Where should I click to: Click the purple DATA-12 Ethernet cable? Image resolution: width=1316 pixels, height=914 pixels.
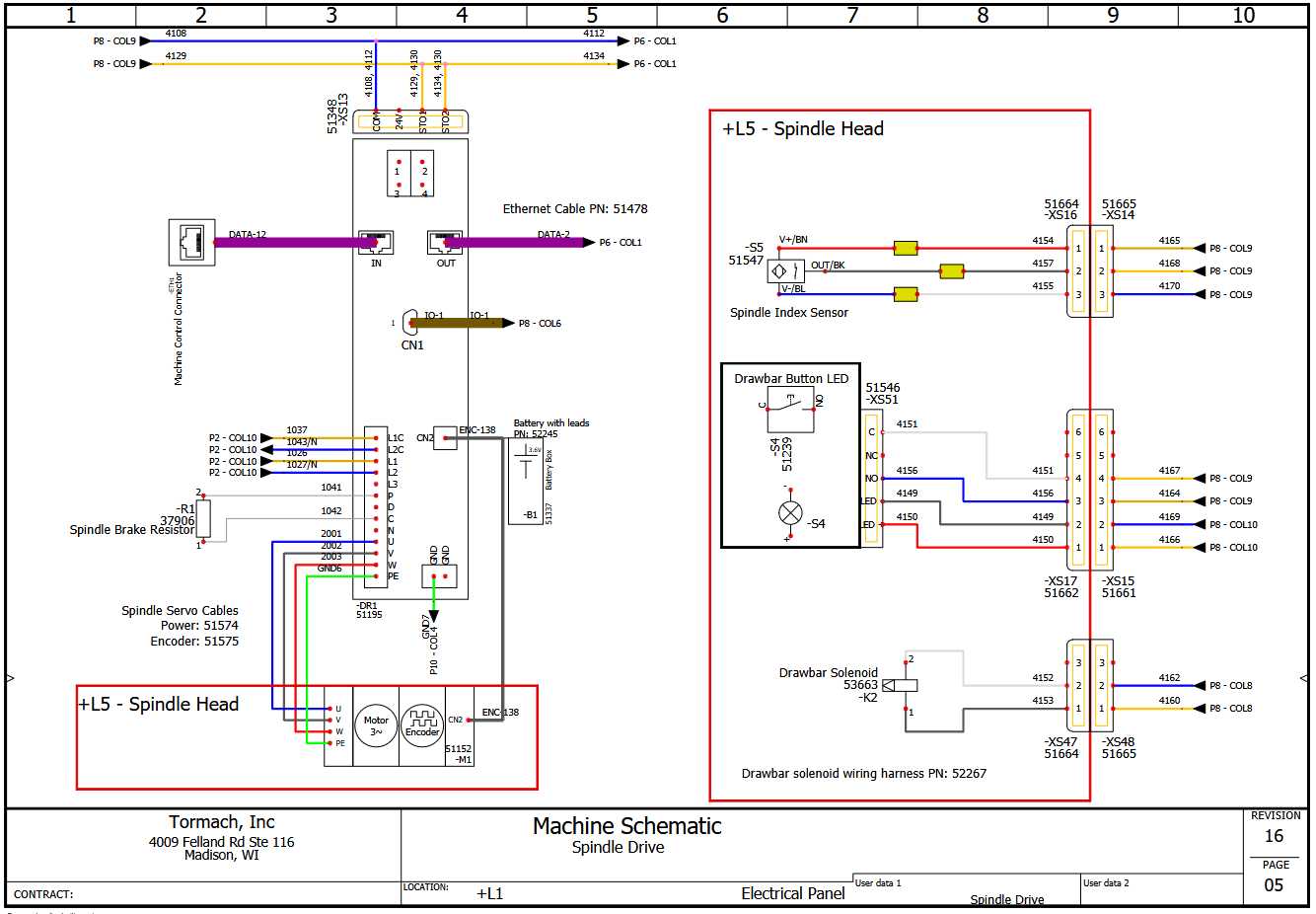pos(286,242)
